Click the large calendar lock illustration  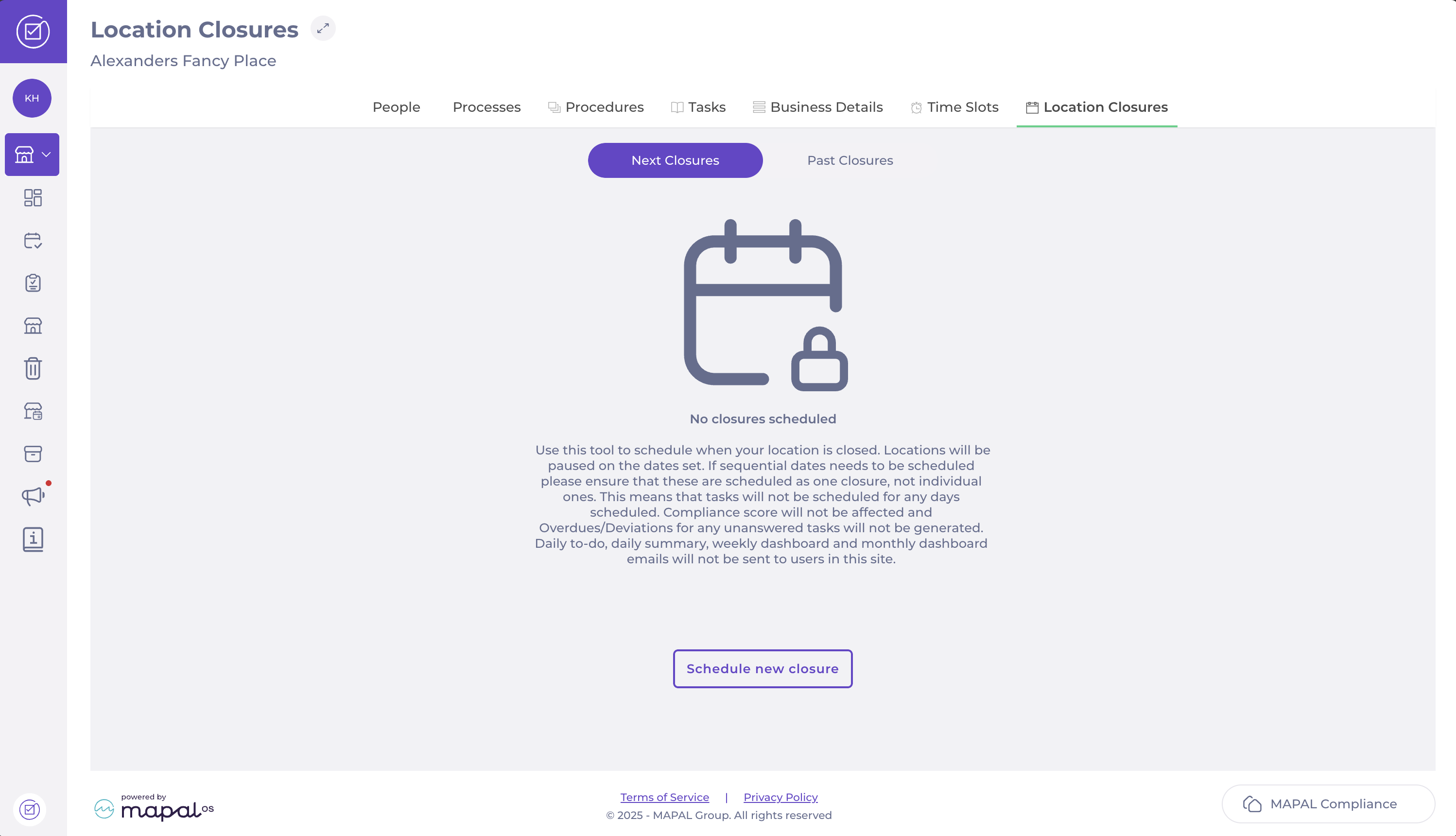coord(765,305)
